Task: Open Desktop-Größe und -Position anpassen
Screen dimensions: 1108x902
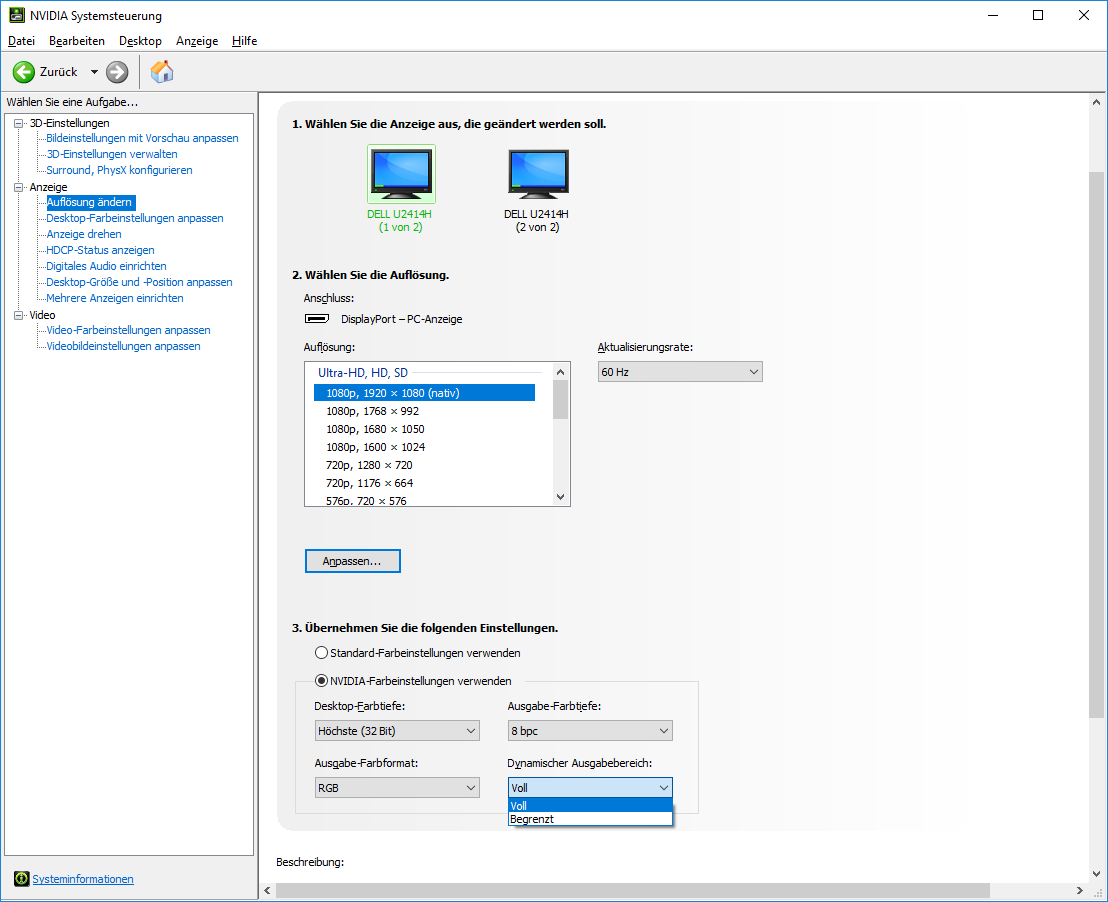Action: pos(139,282)
